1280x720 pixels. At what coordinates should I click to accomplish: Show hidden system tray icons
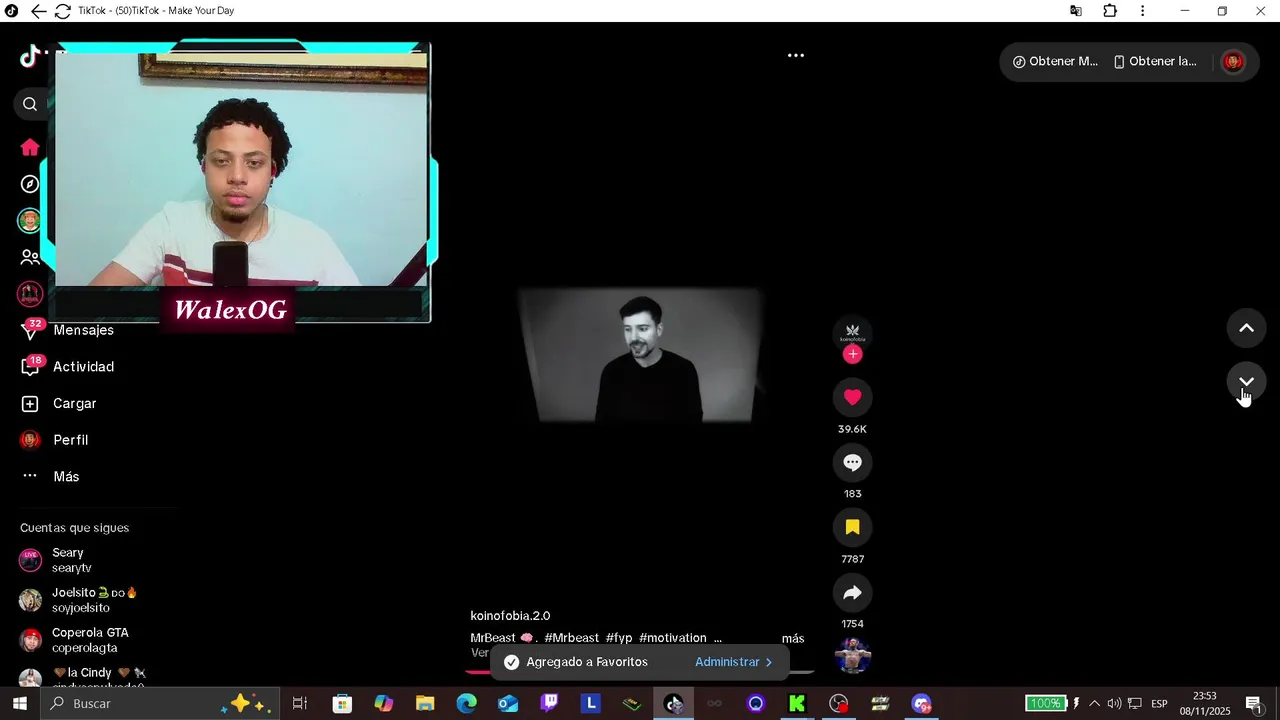[1094, 704]
